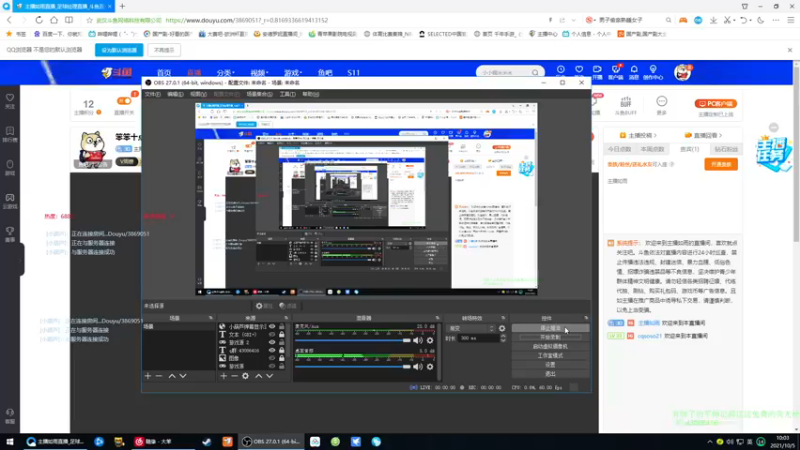Click the Douyu logo in site header
Image resolution: width=800 pixels, height=450 pixels.
click(117, 72)
